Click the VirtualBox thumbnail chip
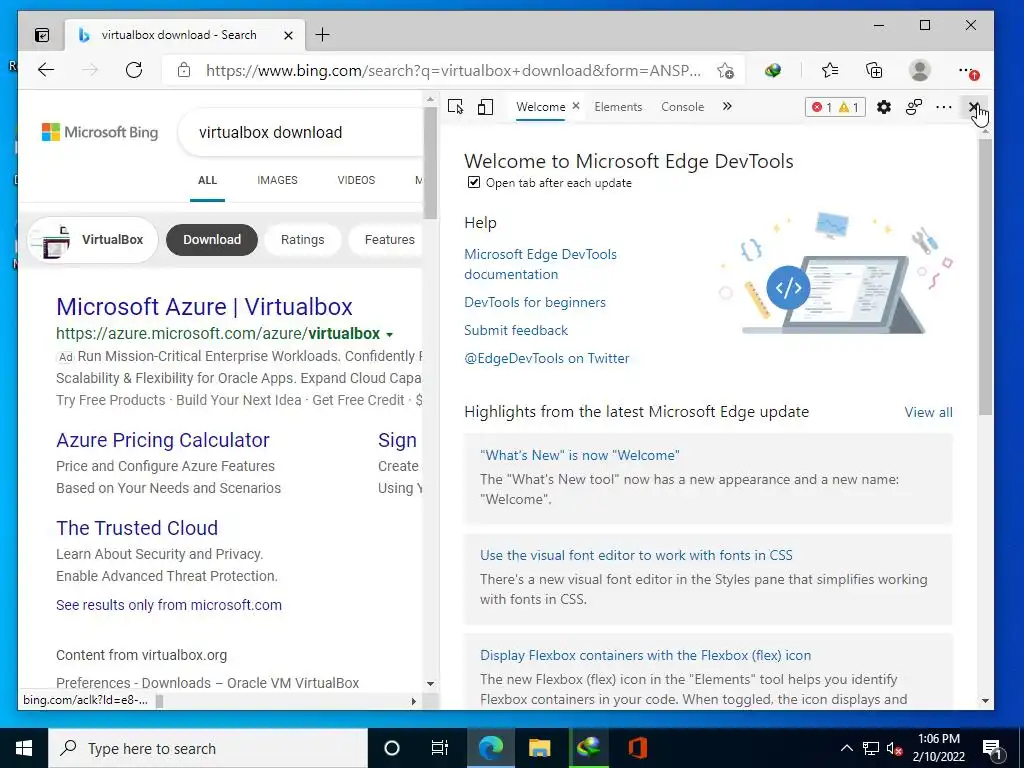The image size is (1024, 768). point(93,240)
